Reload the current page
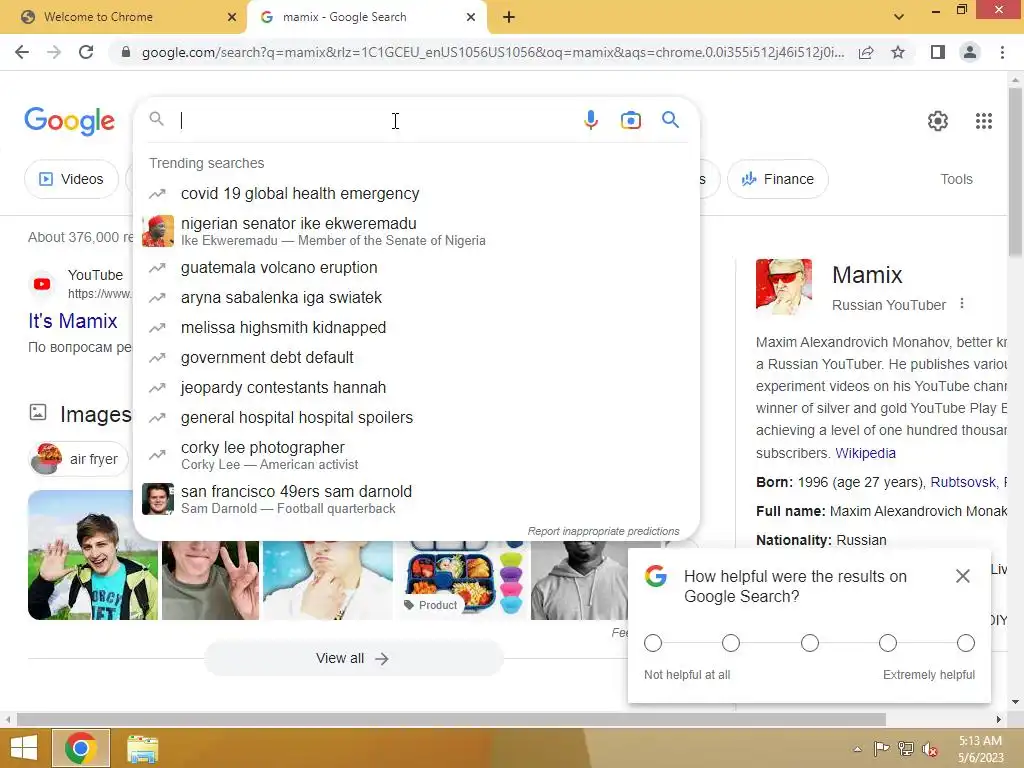The image size is (1024, 768). coord(86,52)
